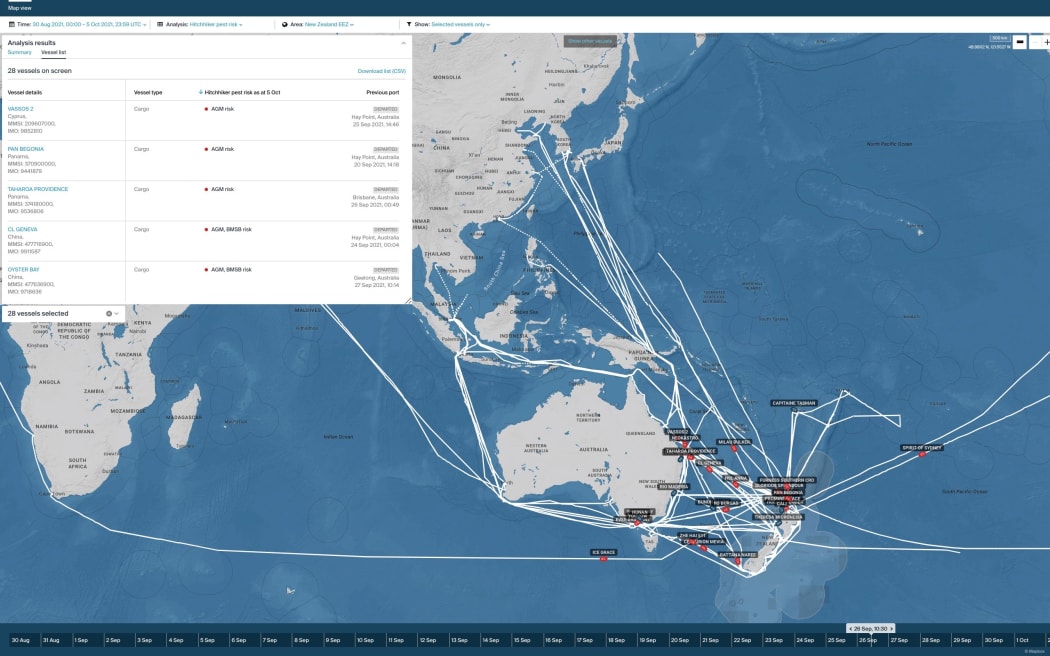Click the 26 Sep, 10:30 timeline marker

(871, 629)
